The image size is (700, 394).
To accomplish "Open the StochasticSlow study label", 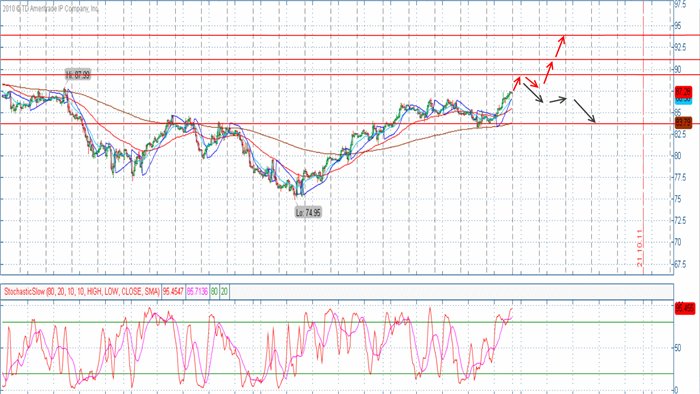I will click(x=82, y=292).
